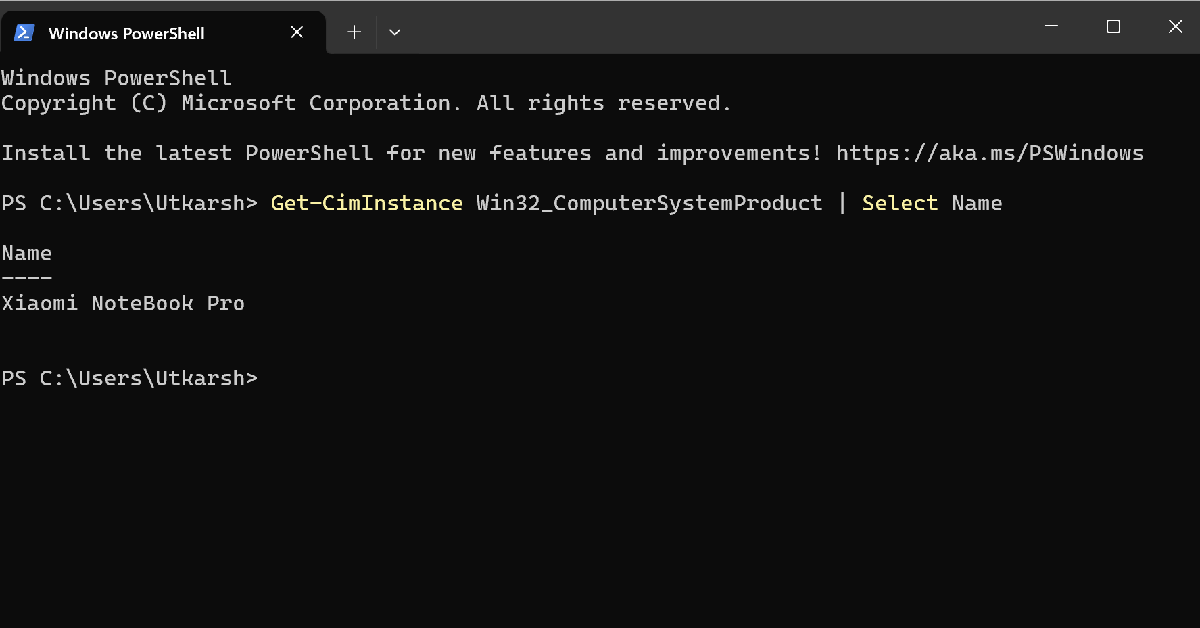The image size is (1200, 628).
Task: Click the Name argument after Select
Action: point(977,203)
